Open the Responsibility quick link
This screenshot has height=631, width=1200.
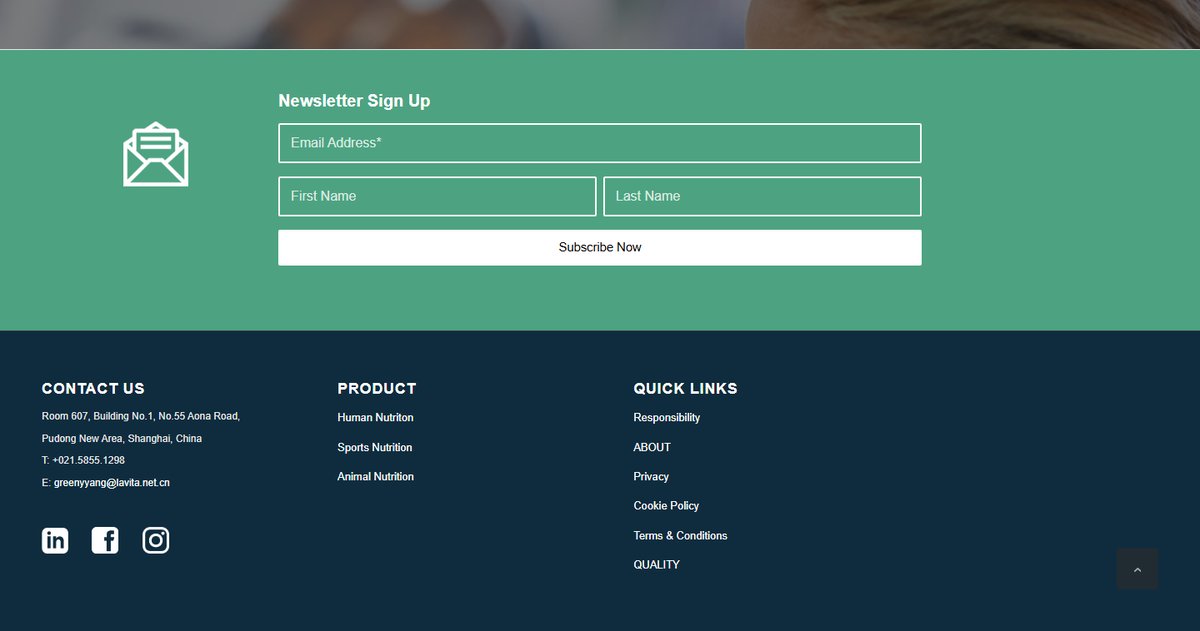point(667,418)
